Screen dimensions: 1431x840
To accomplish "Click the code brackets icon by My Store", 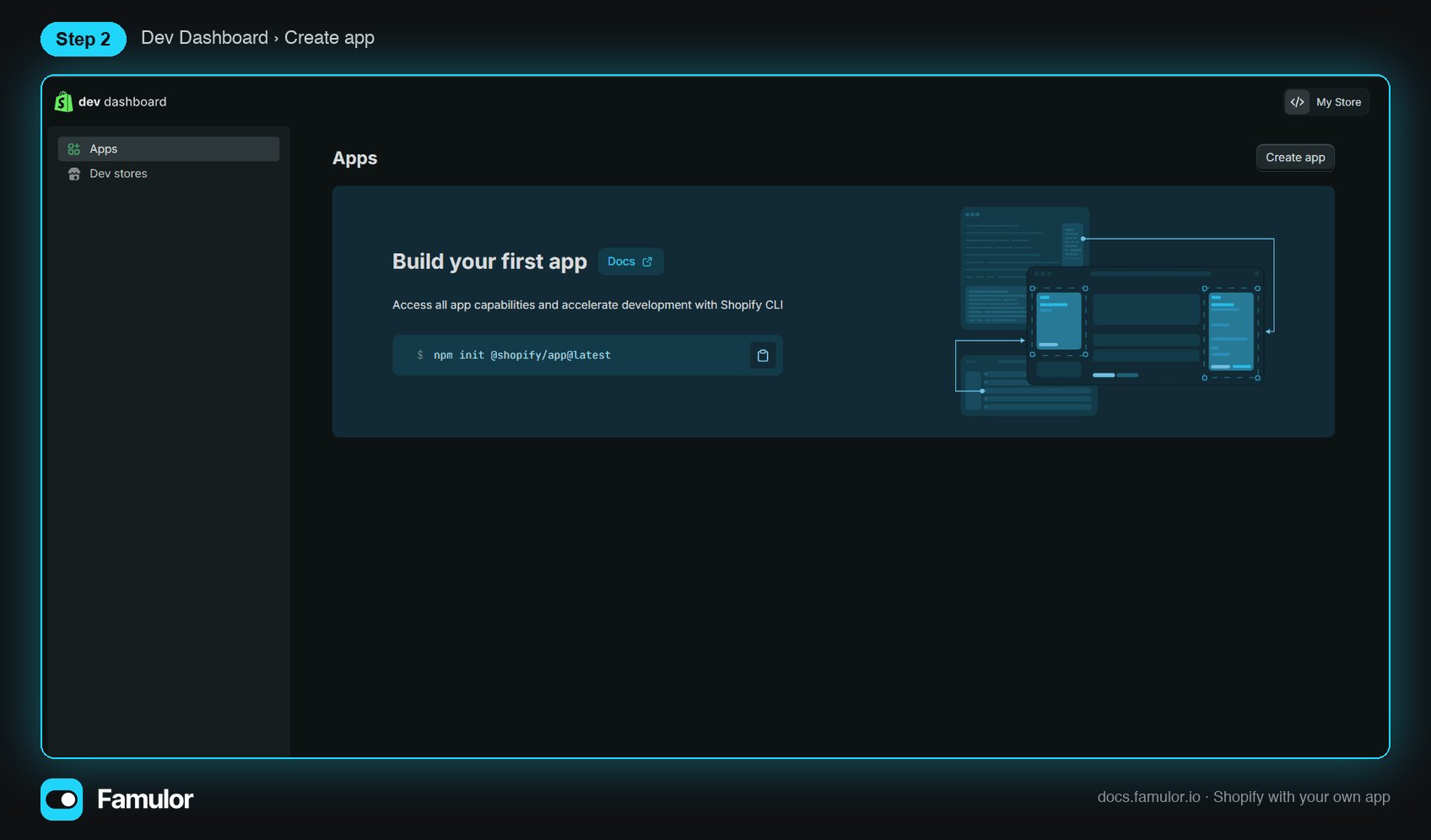I will coord(1298,102).
